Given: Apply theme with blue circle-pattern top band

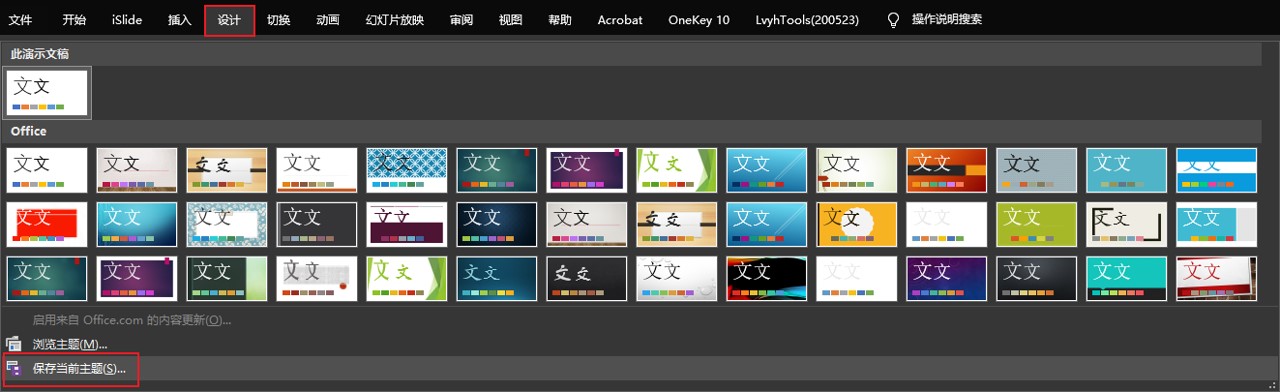Looking at the screenshot, I should pyautogui.click(x=407, y=170).
